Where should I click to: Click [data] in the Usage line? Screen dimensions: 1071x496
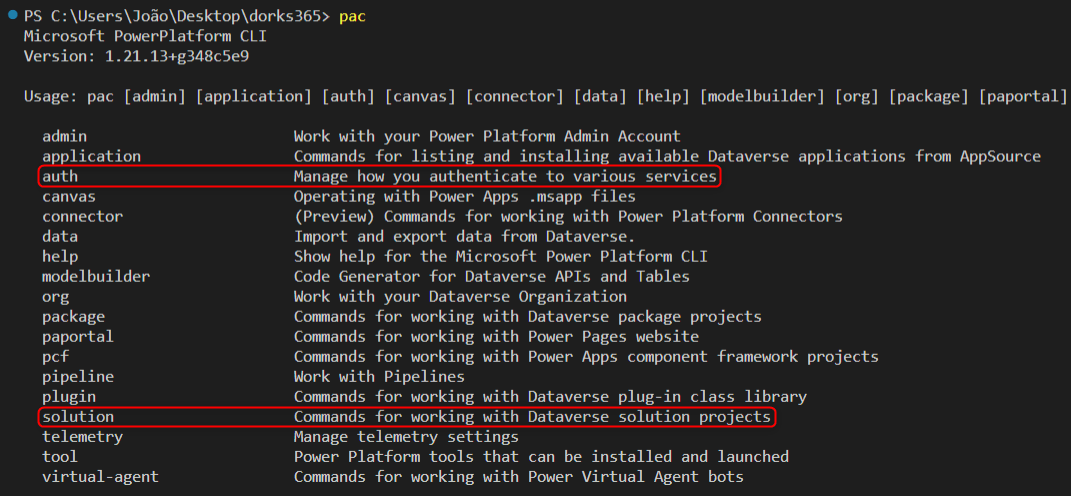[x=600, y=96]
